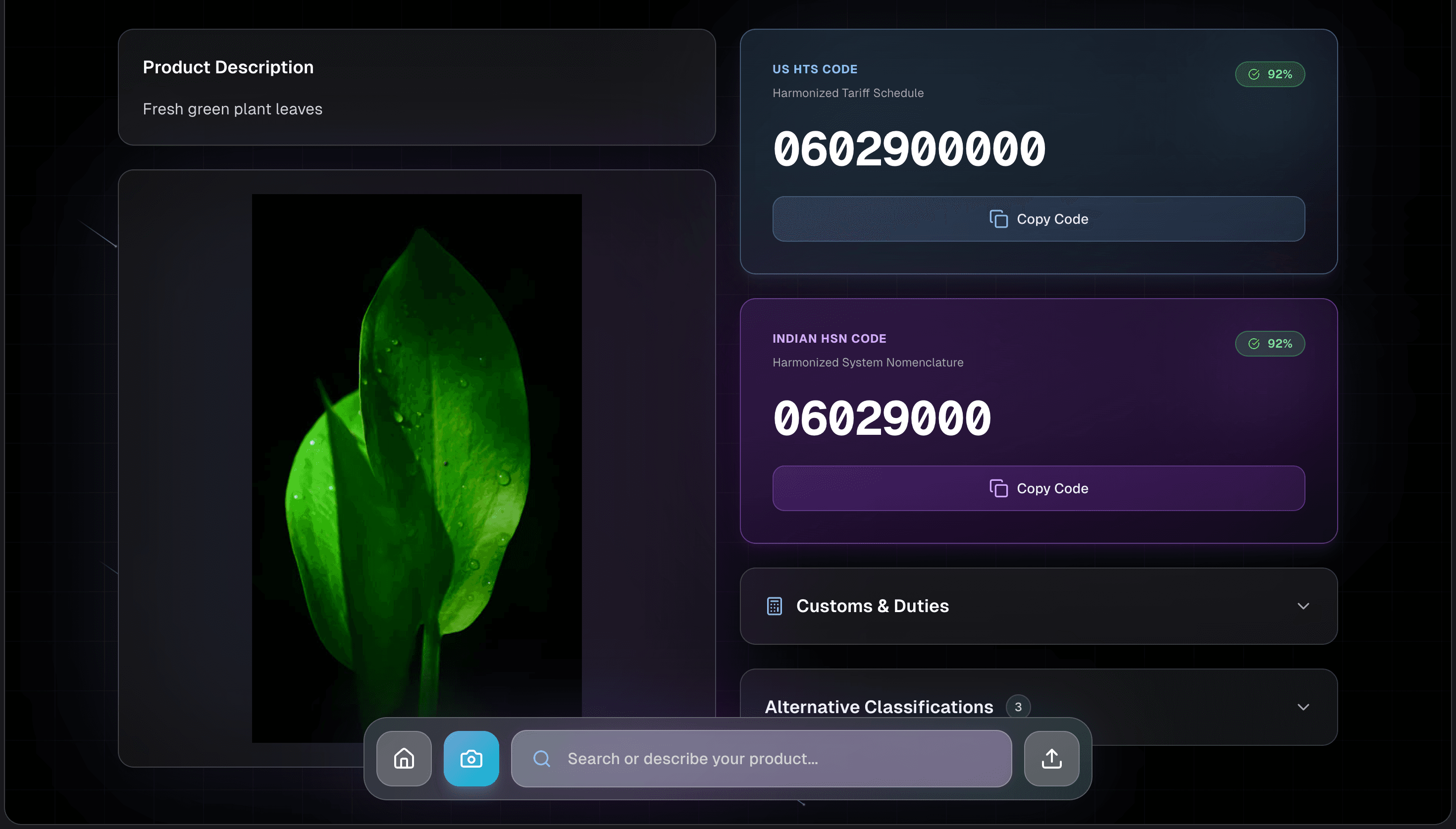The image size is (1456, 829).
Task: Open the Customs & Duties section title
Action: (x=872, y=606)
